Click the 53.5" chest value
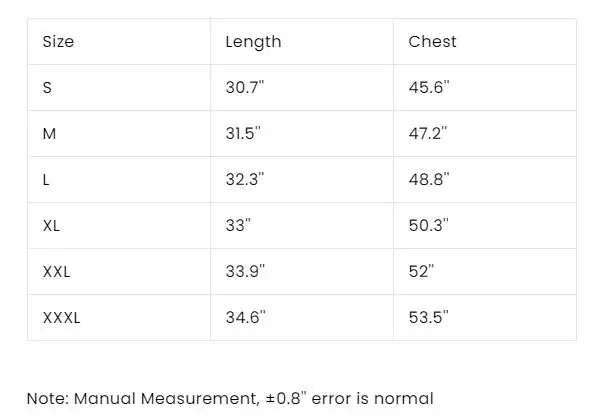The height and width of the screenshot is (417, 608). (x=428, y=317)
